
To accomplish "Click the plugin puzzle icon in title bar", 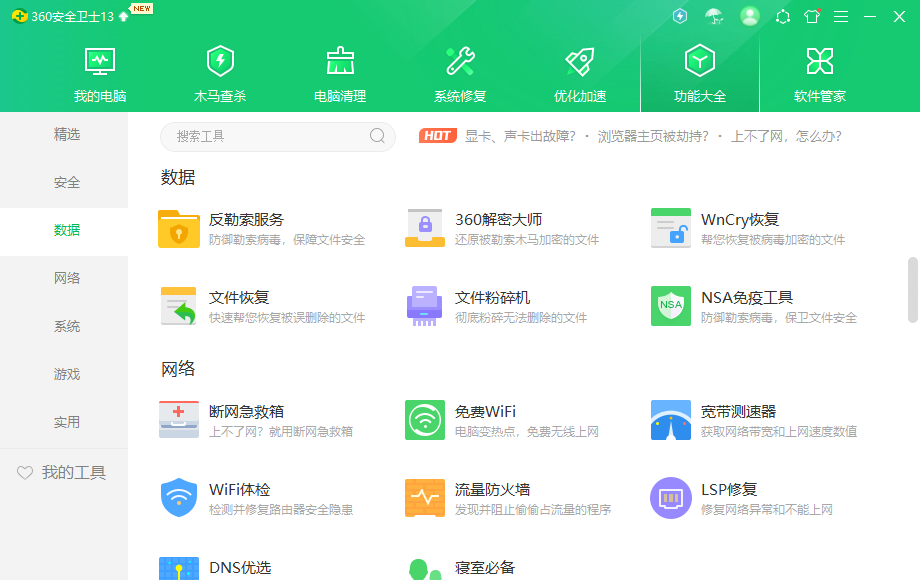I will [783, 16].
